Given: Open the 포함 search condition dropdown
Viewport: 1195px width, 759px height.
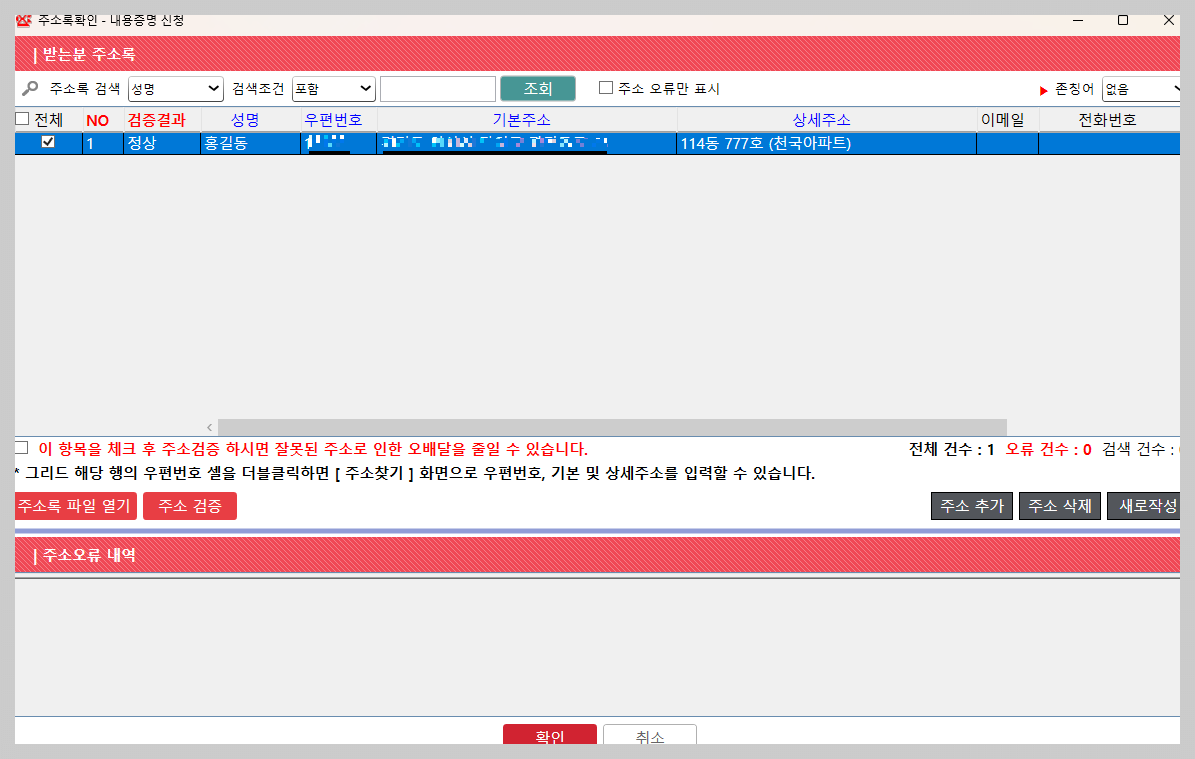Looking at the screenshot, I should (333, 88).
